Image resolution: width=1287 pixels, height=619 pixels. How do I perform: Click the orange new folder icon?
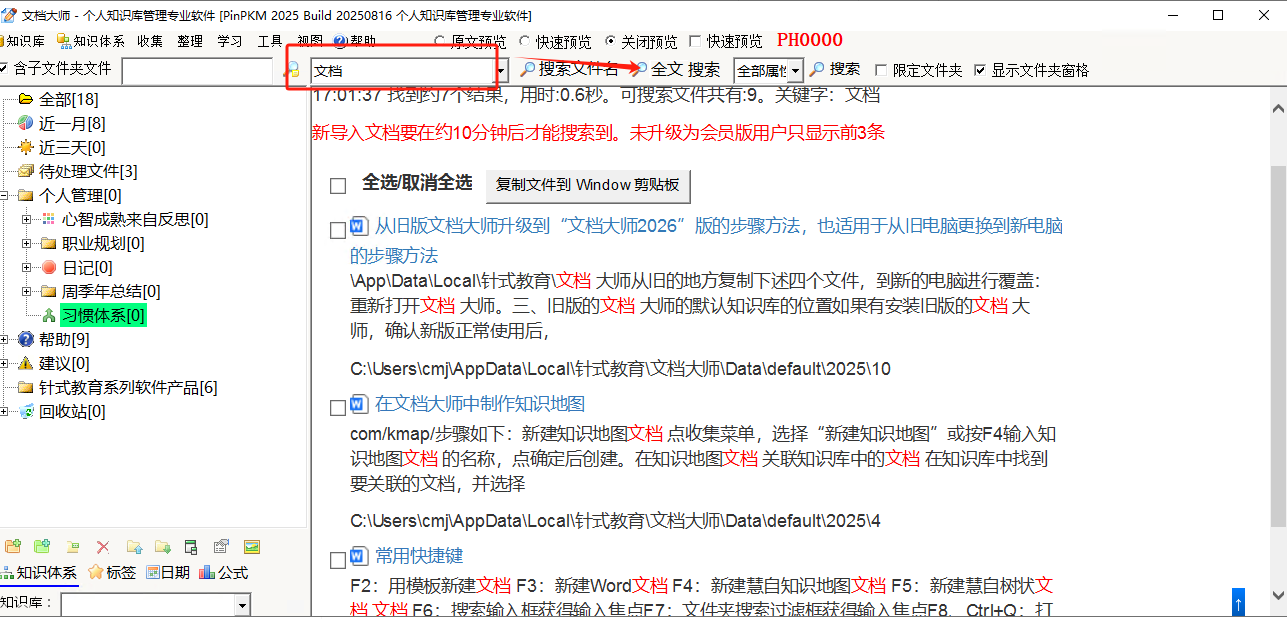(13, 547)
